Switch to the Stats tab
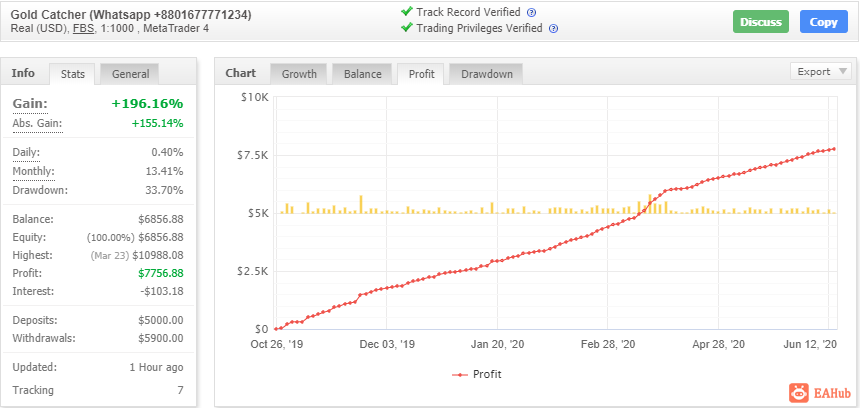 [x=72, y=74]
